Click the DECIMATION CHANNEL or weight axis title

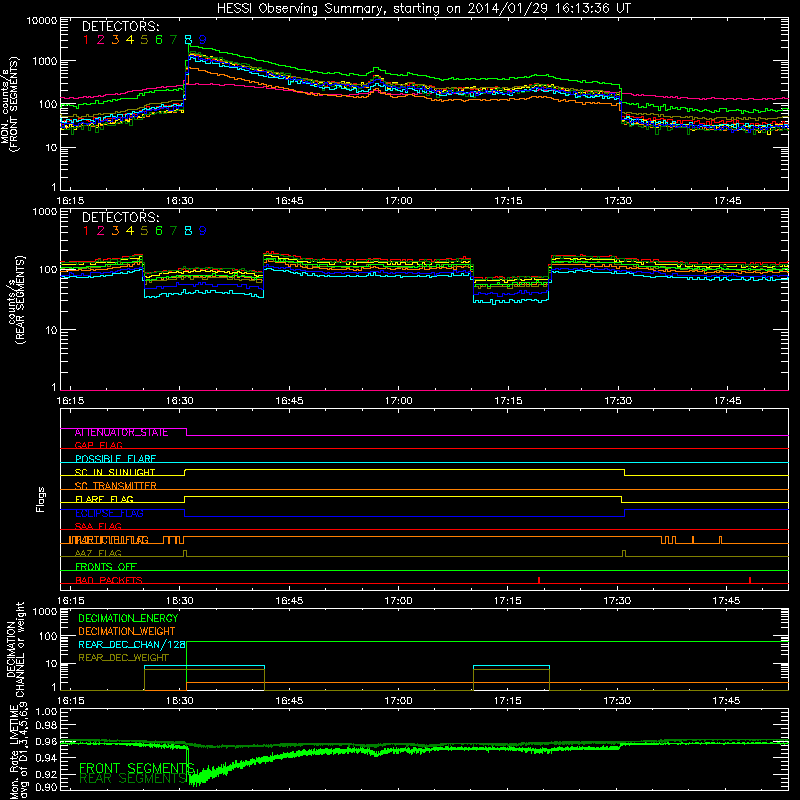[x=15, y=649]
